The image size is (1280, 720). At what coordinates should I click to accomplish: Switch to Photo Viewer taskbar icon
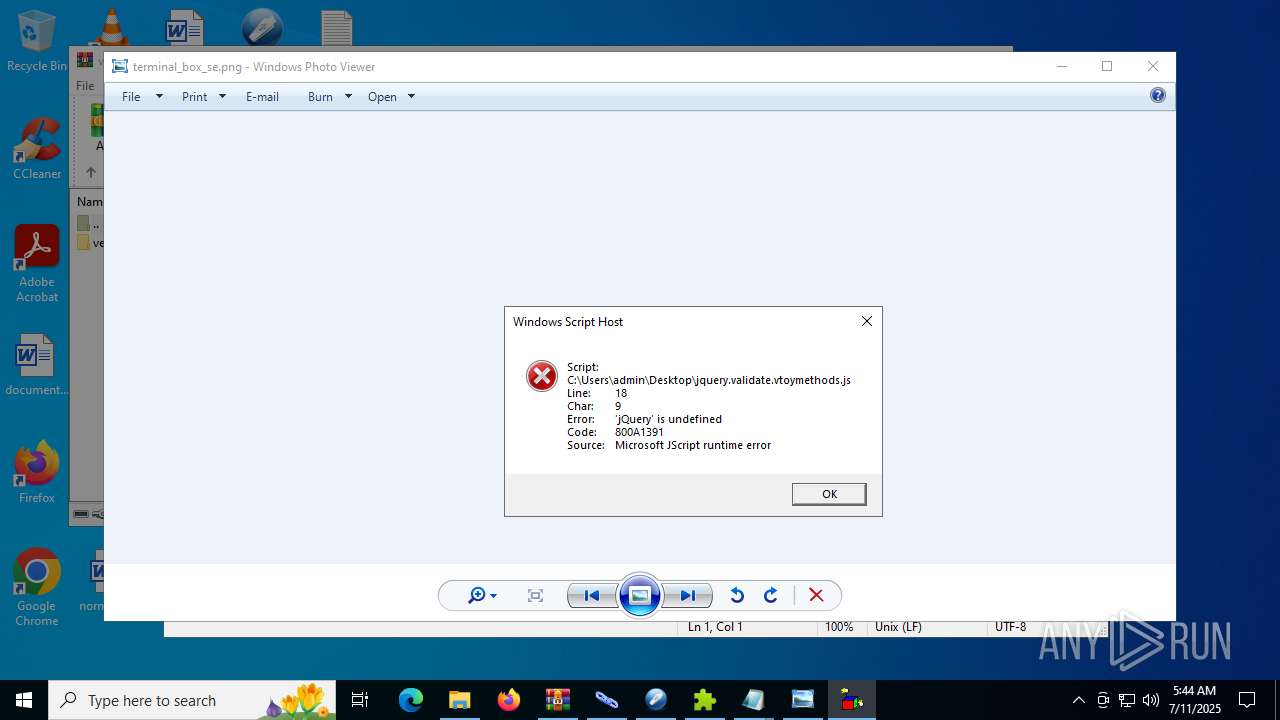[x=803, y=700]
